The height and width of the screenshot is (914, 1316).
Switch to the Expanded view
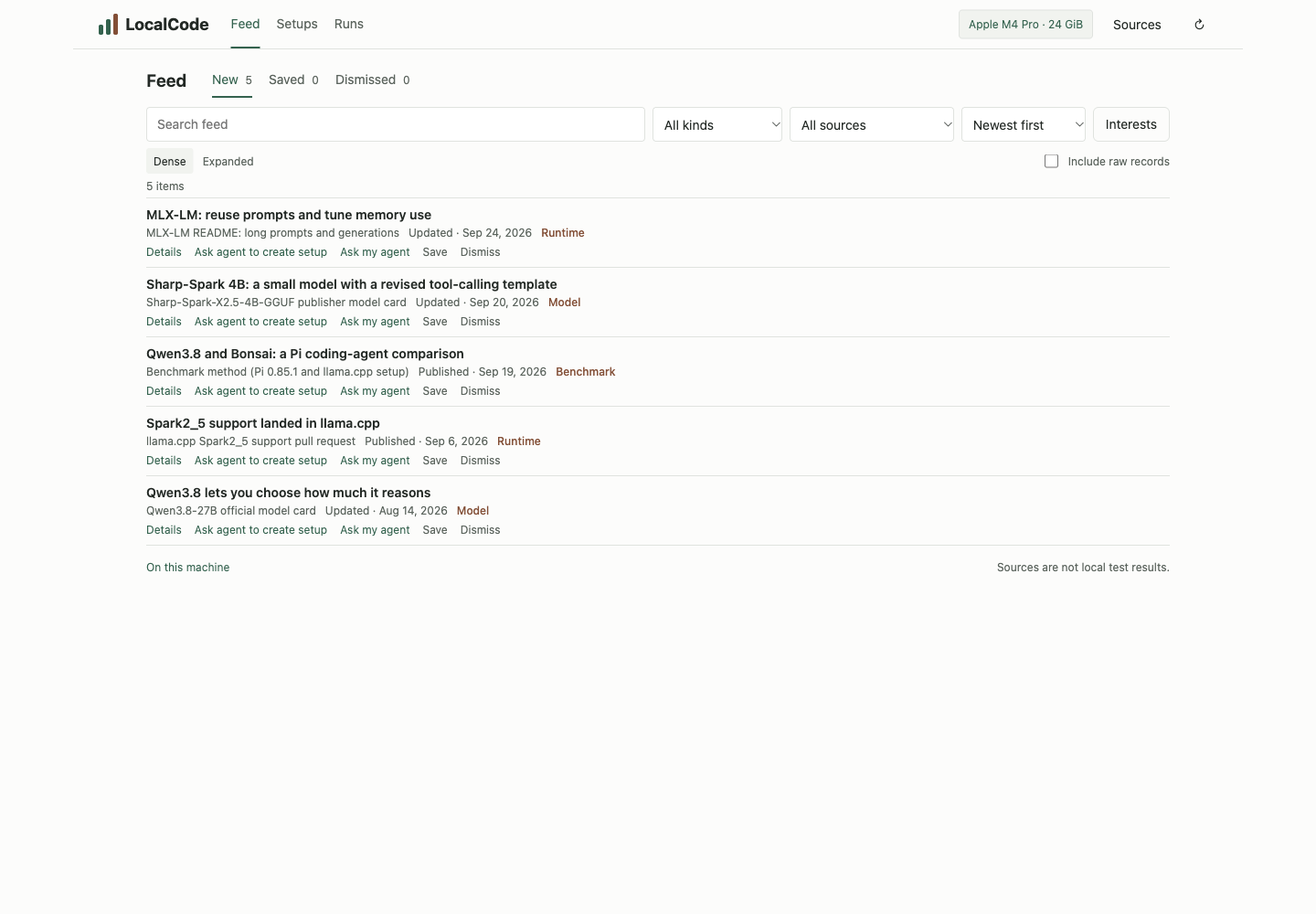[x=228, y=161]
